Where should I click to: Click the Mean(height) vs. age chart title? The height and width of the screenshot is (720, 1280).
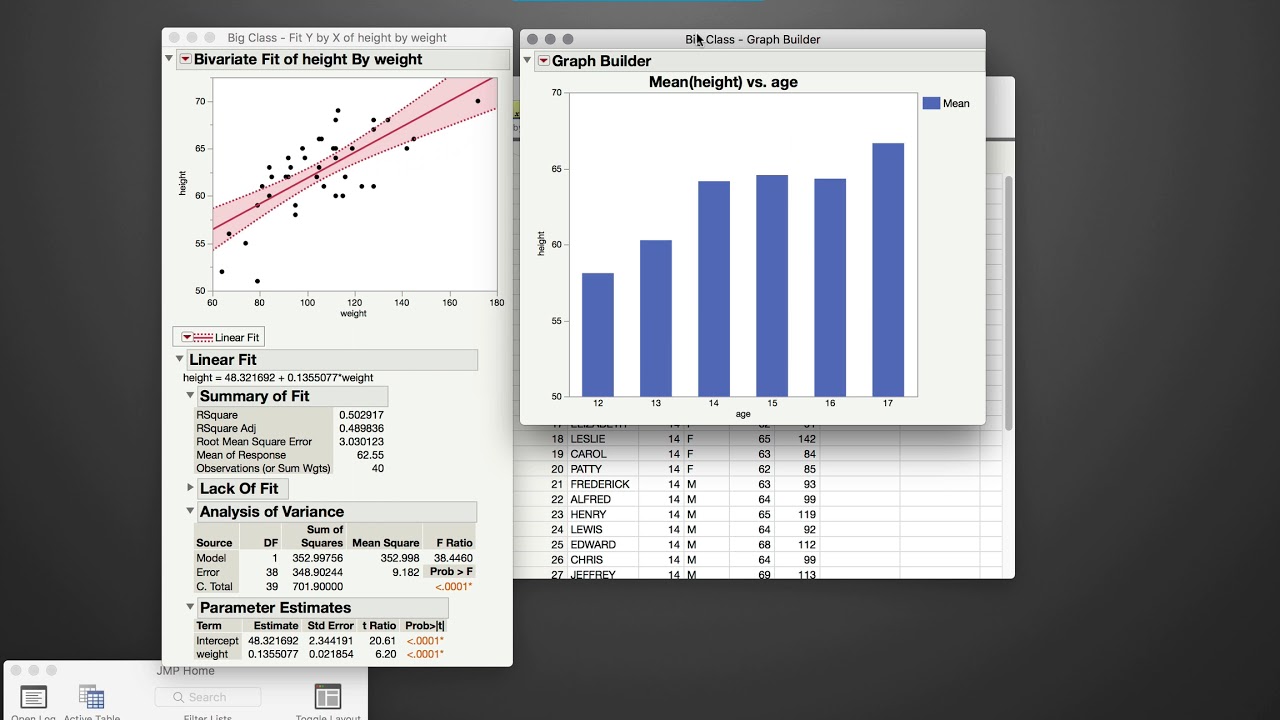point(723,82)
